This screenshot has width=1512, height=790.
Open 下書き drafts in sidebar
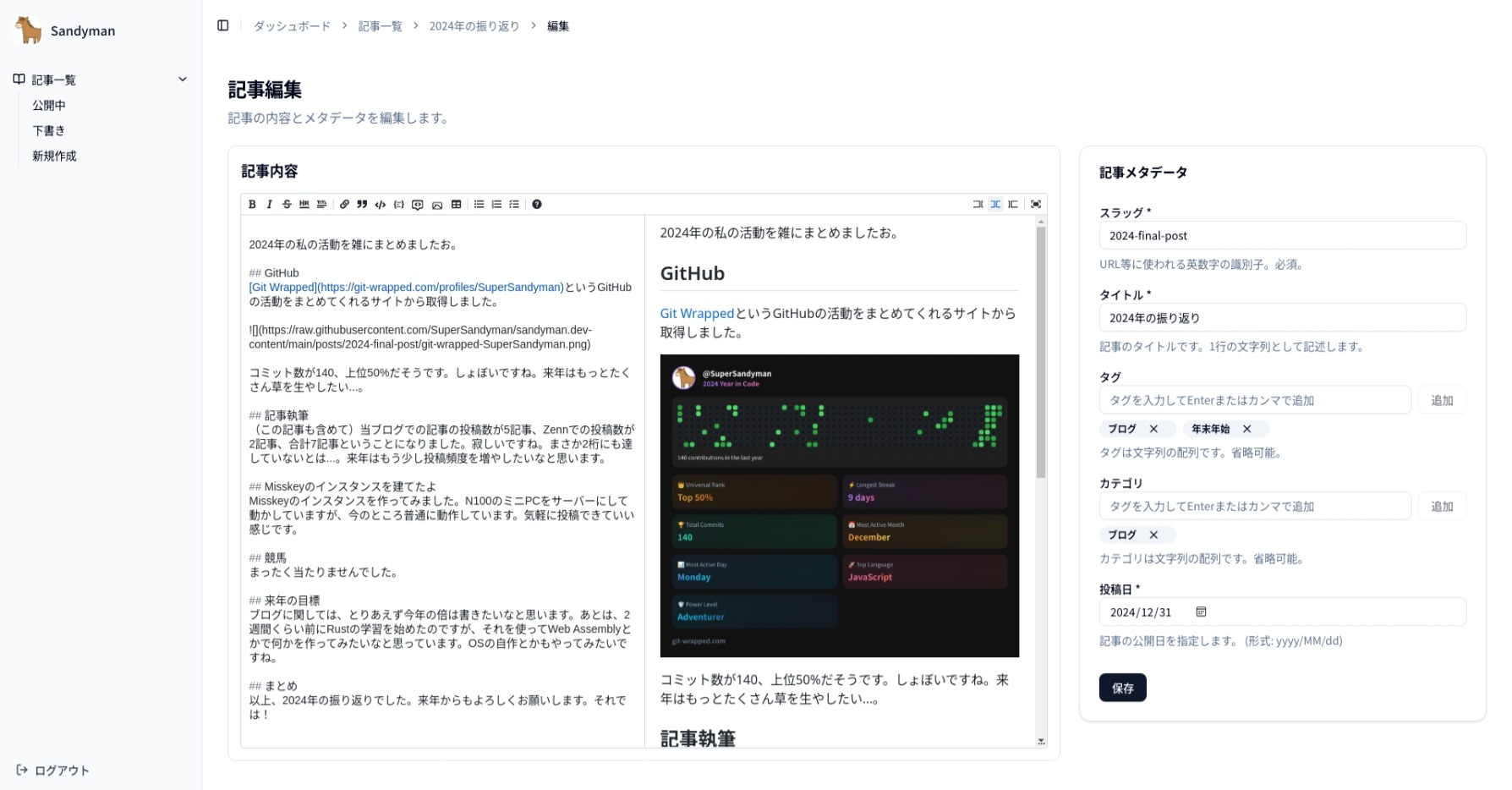point(49,130)
